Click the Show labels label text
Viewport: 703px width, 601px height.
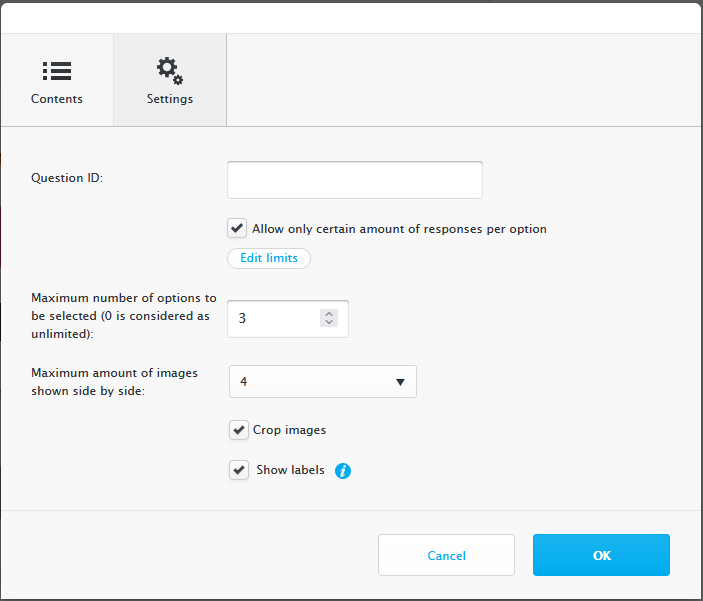tap(290, 470)
